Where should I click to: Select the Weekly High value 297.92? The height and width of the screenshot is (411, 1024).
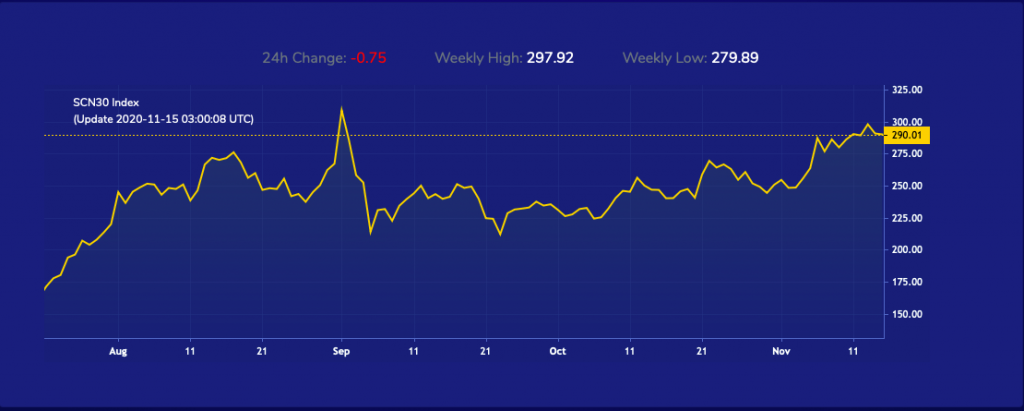[x=550, y=58]
